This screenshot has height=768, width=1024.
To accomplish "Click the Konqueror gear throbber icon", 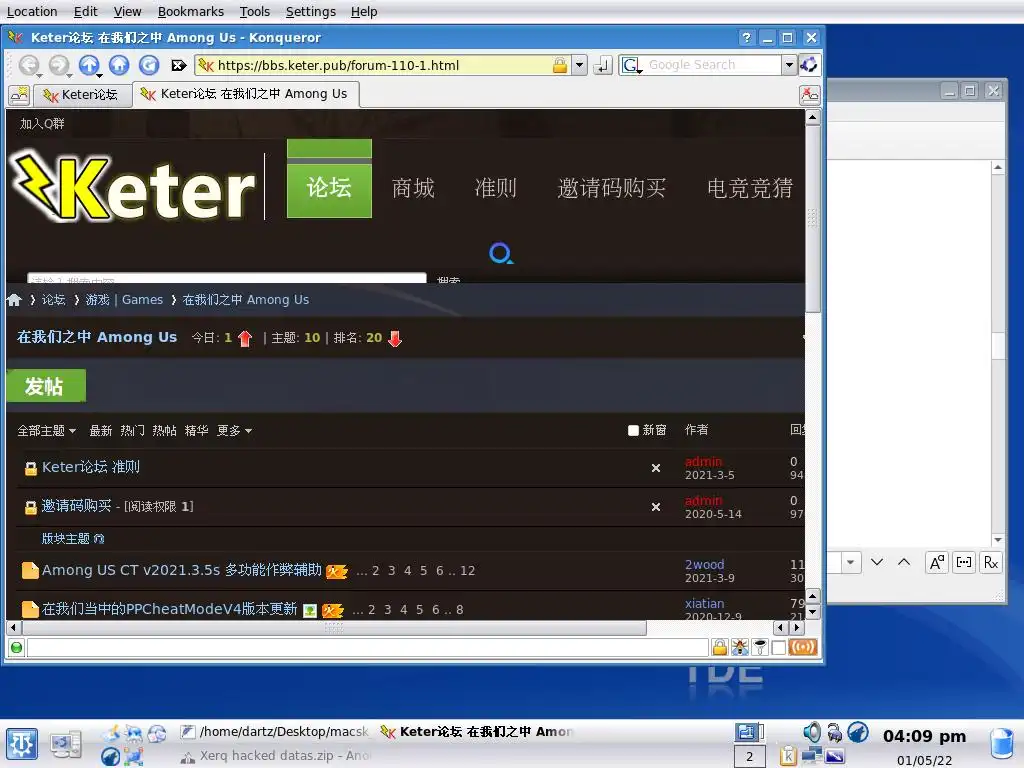I will [808, 65].
